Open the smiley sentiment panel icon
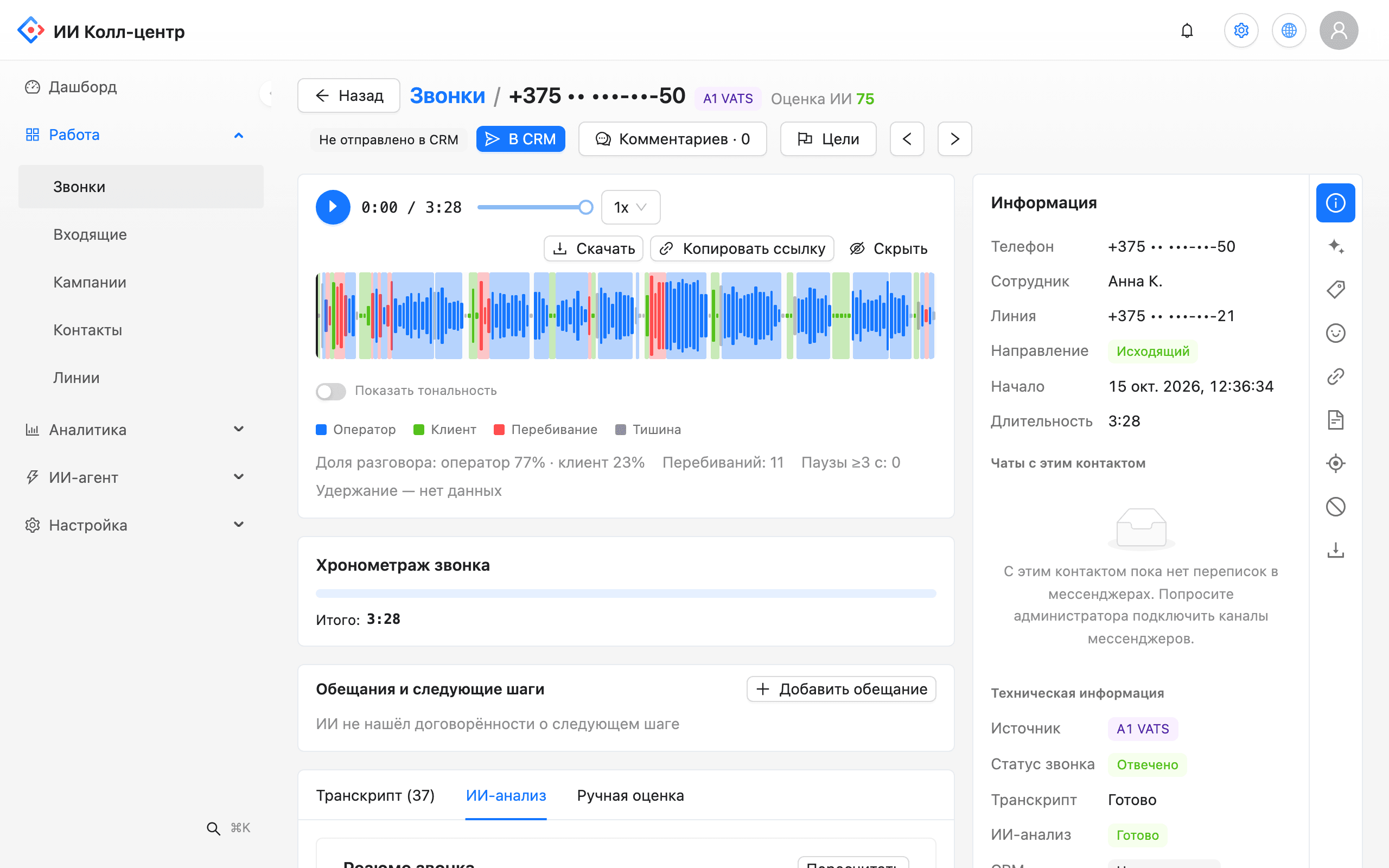Screen dimensions: 1389x868 point(1335,333)
